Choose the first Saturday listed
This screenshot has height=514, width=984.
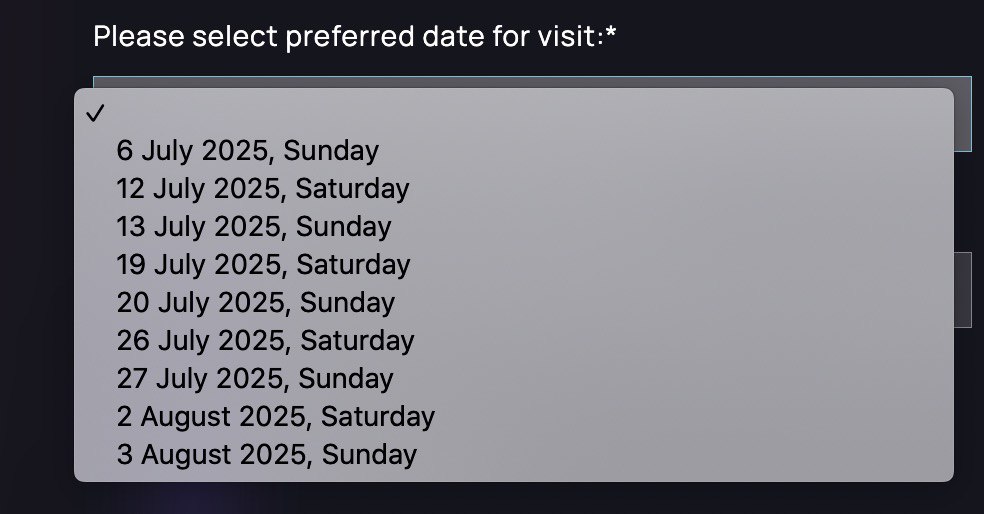pos(262,189)
